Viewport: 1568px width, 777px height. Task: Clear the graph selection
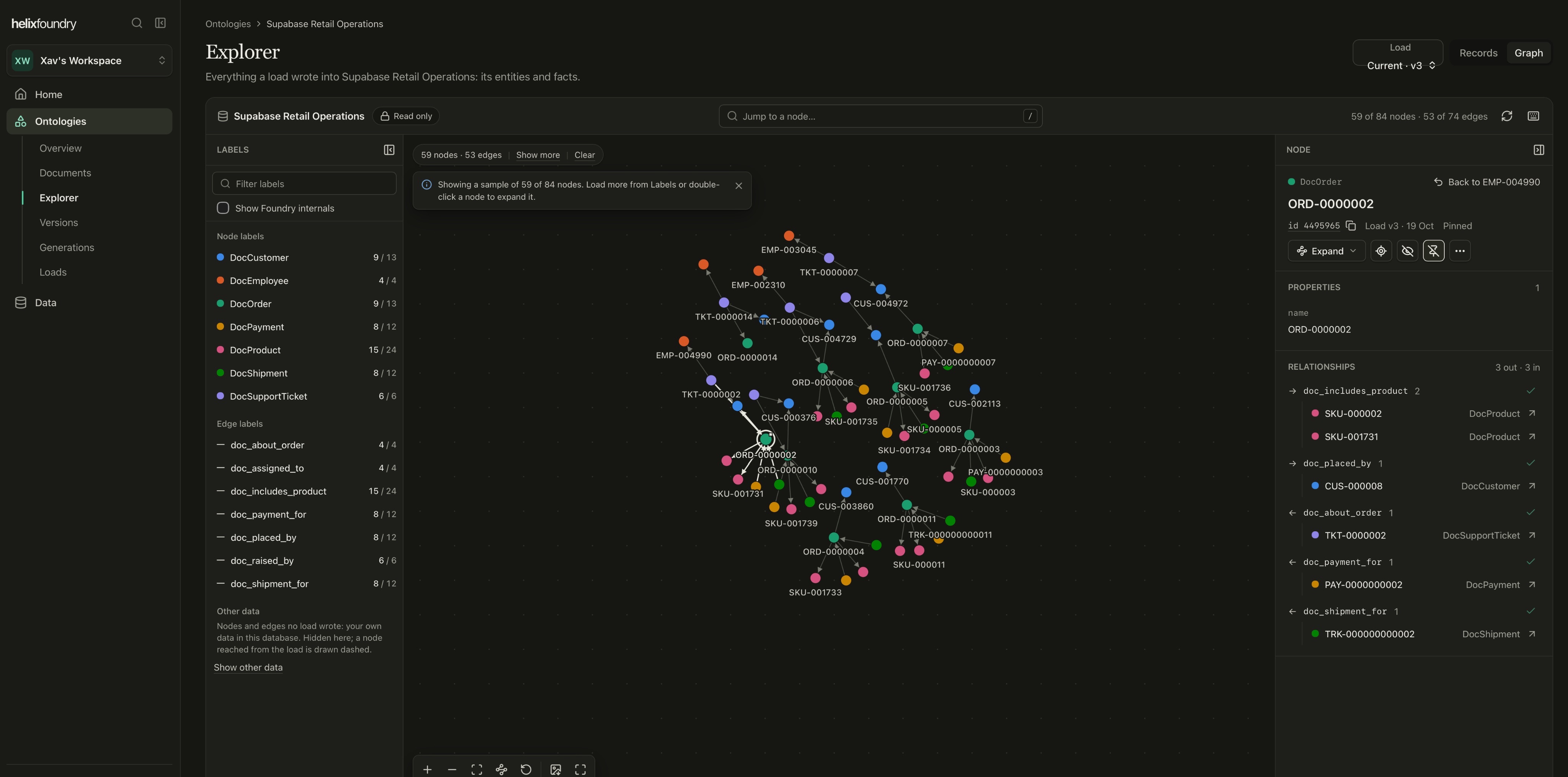[x=584, y=155]
